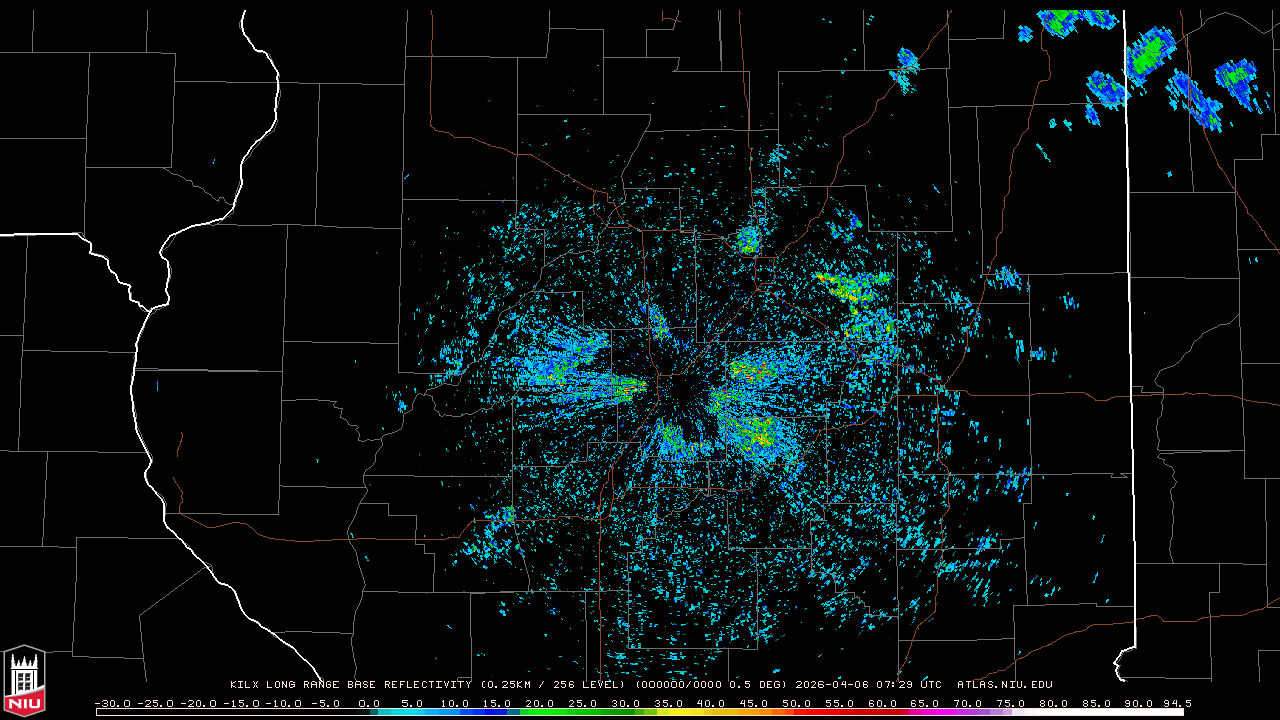
Task: Click the 94.5 label at scale end
Action: click(x=1176, y=703)
